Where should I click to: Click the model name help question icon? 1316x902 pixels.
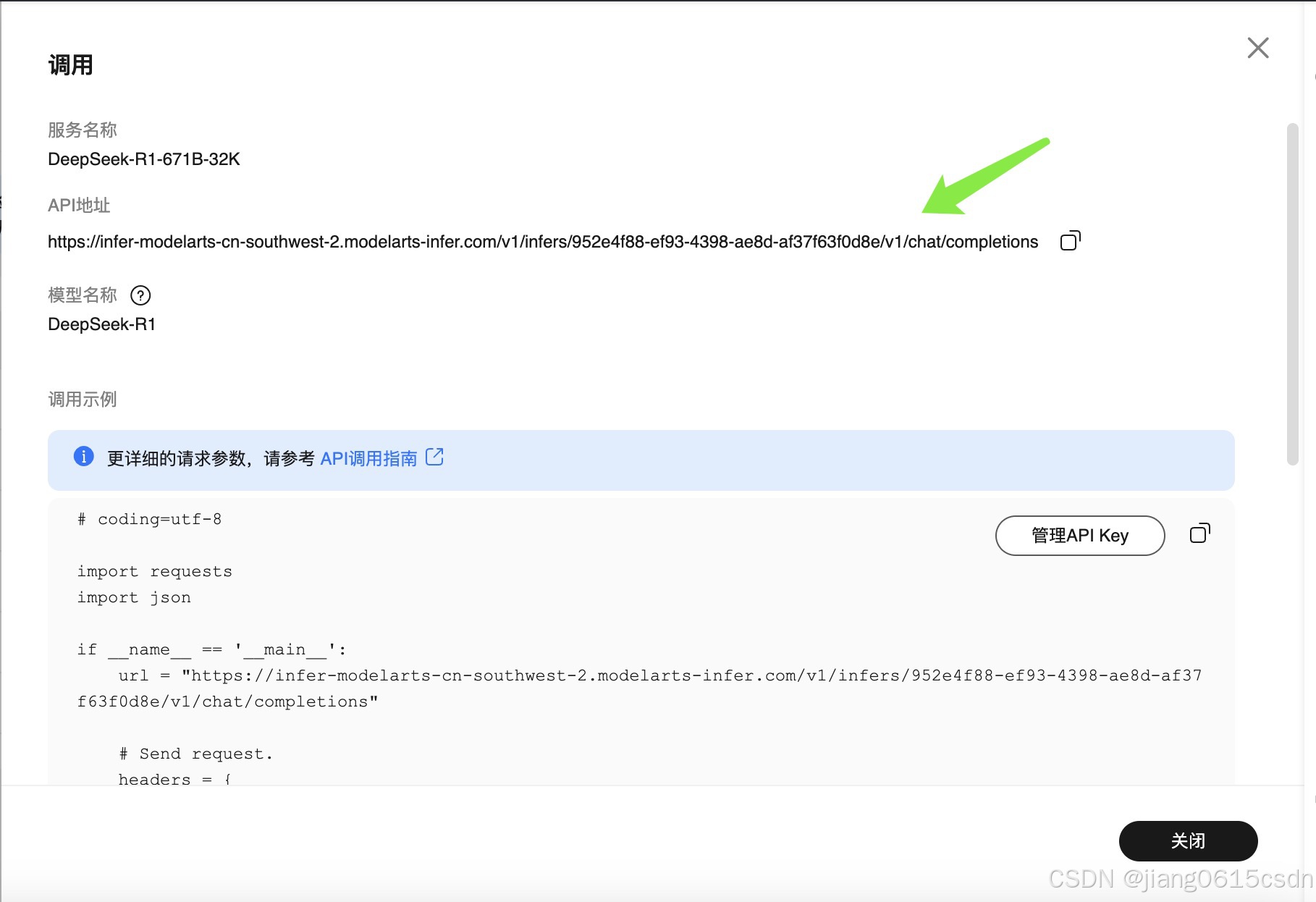(x=140, y=295)
